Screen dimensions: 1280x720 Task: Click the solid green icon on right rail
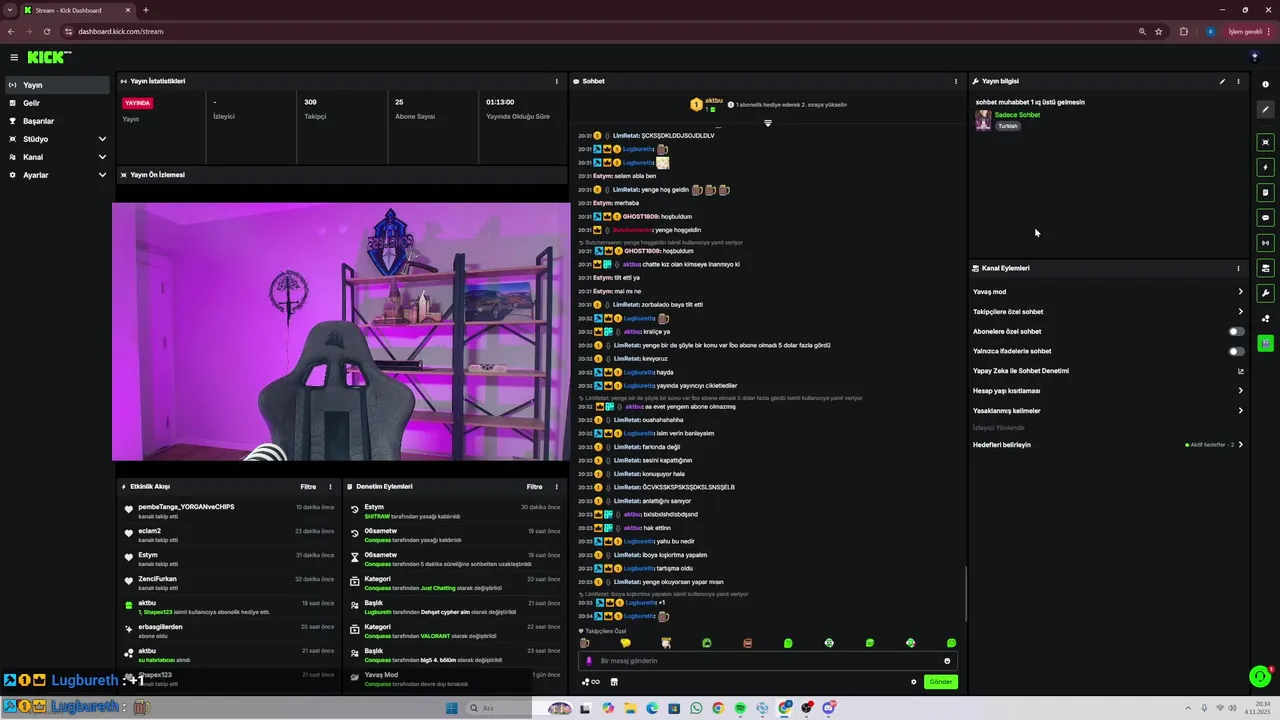tap(1265, 343)
